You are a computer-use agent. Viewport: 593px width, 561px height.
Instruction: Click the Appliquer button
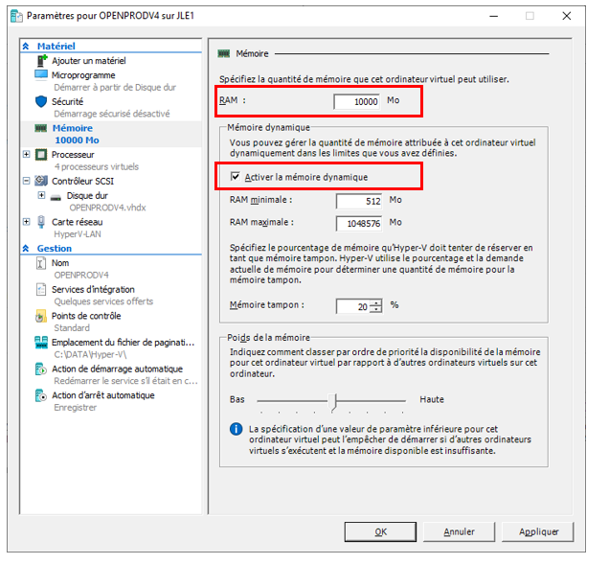(538, 531)
